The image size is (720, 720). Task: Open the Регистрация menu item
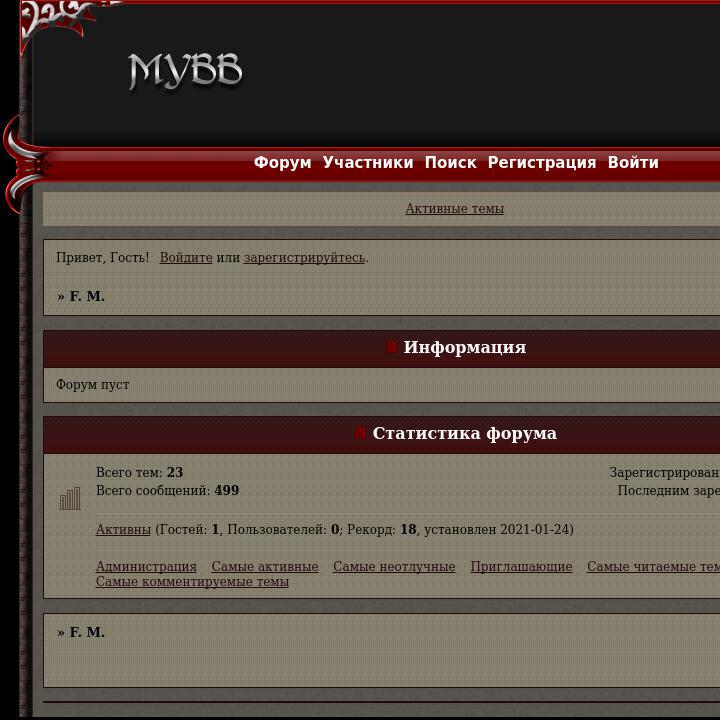542,163
